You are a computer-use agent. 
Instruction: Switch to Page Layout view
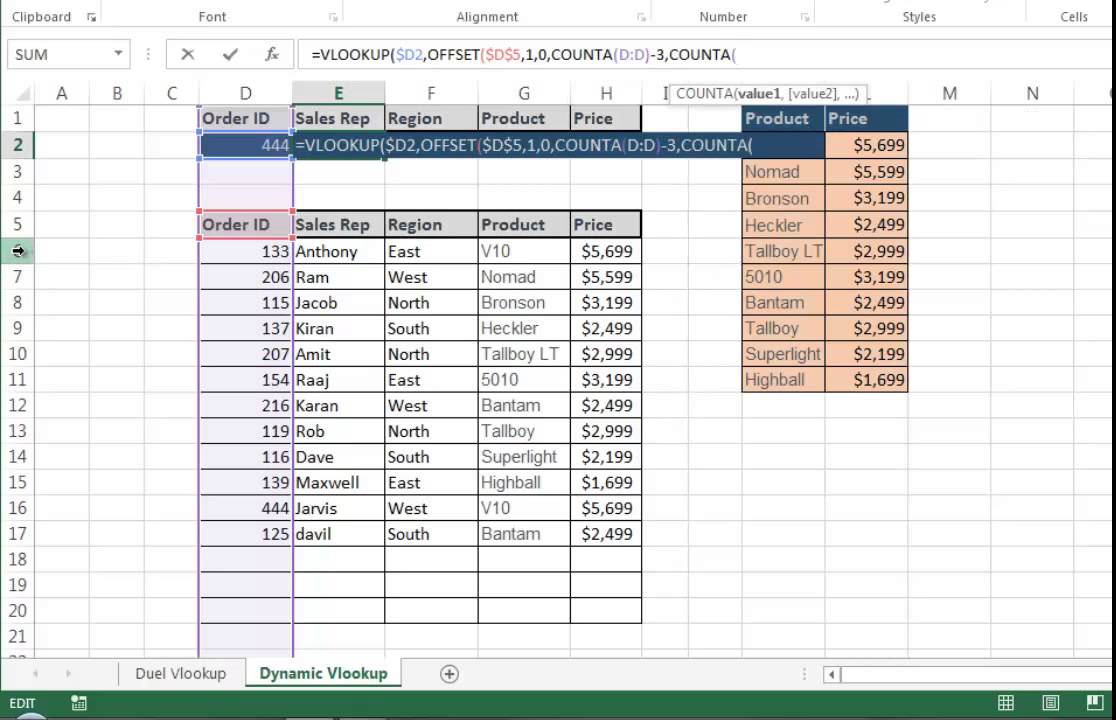tap(1051, 703)
